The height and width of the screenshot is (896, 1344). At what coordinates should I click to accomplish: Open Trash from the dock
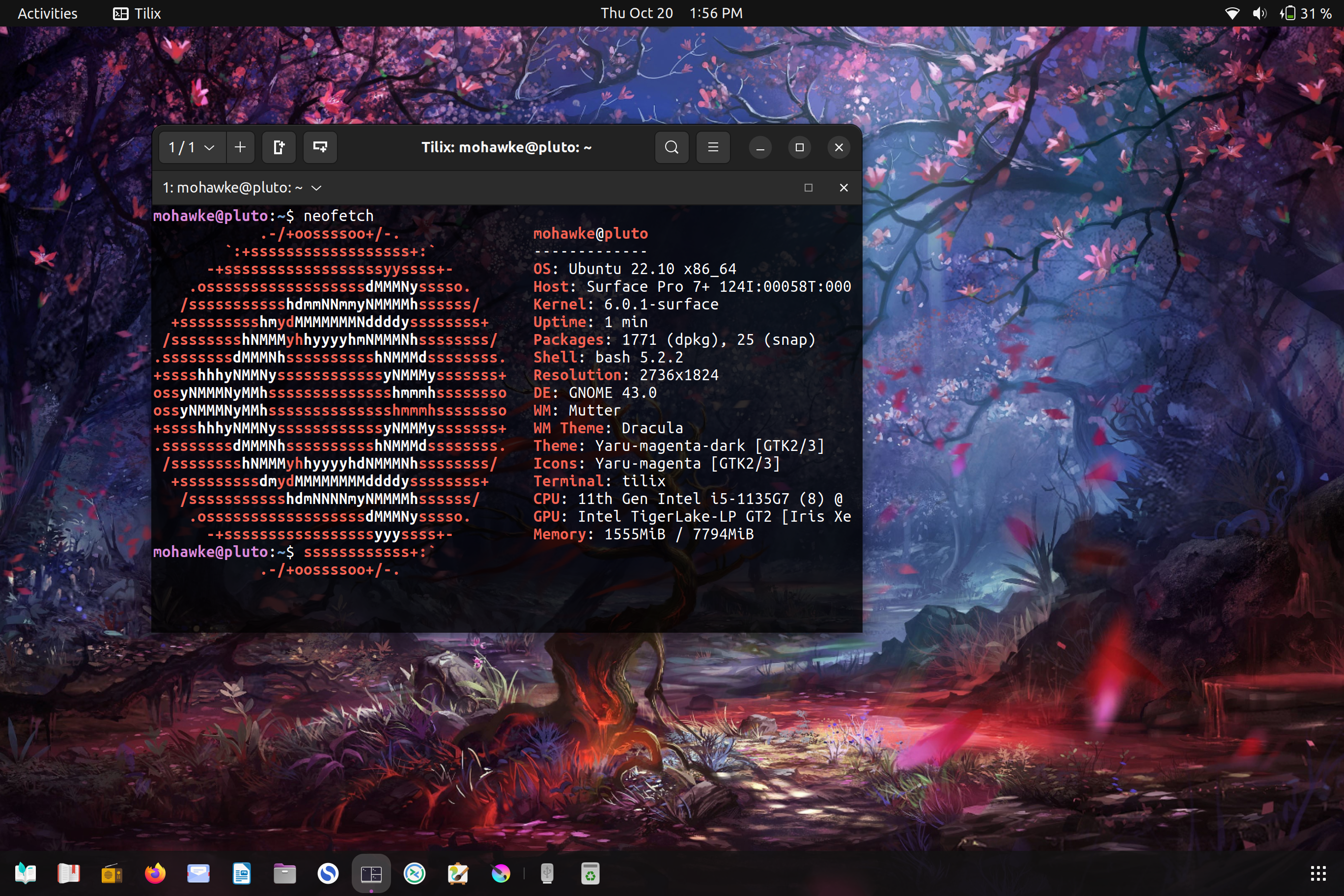tap(590, 873)
